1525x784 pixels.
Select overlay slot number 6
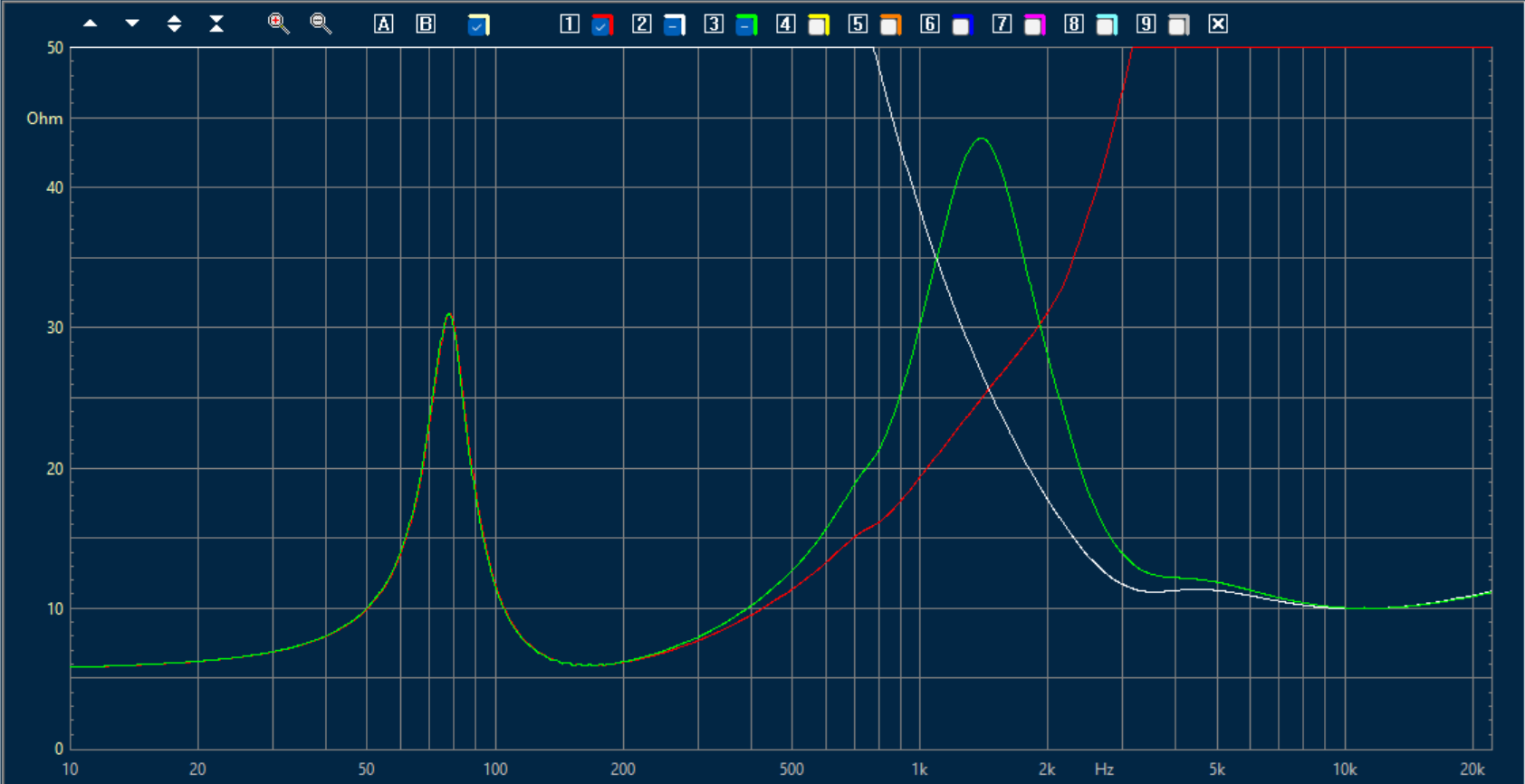[x=930, y=24]
